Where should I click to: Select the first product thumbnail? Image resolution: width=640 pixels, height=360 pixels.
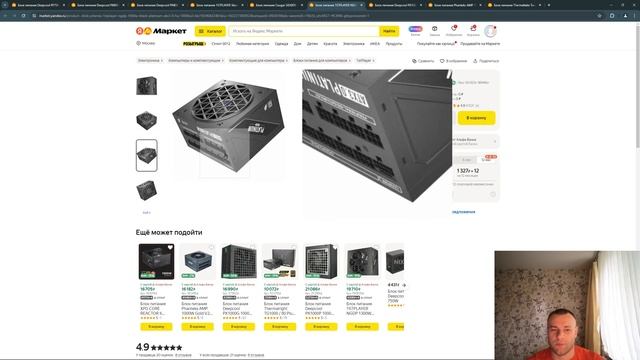[147, 86]
